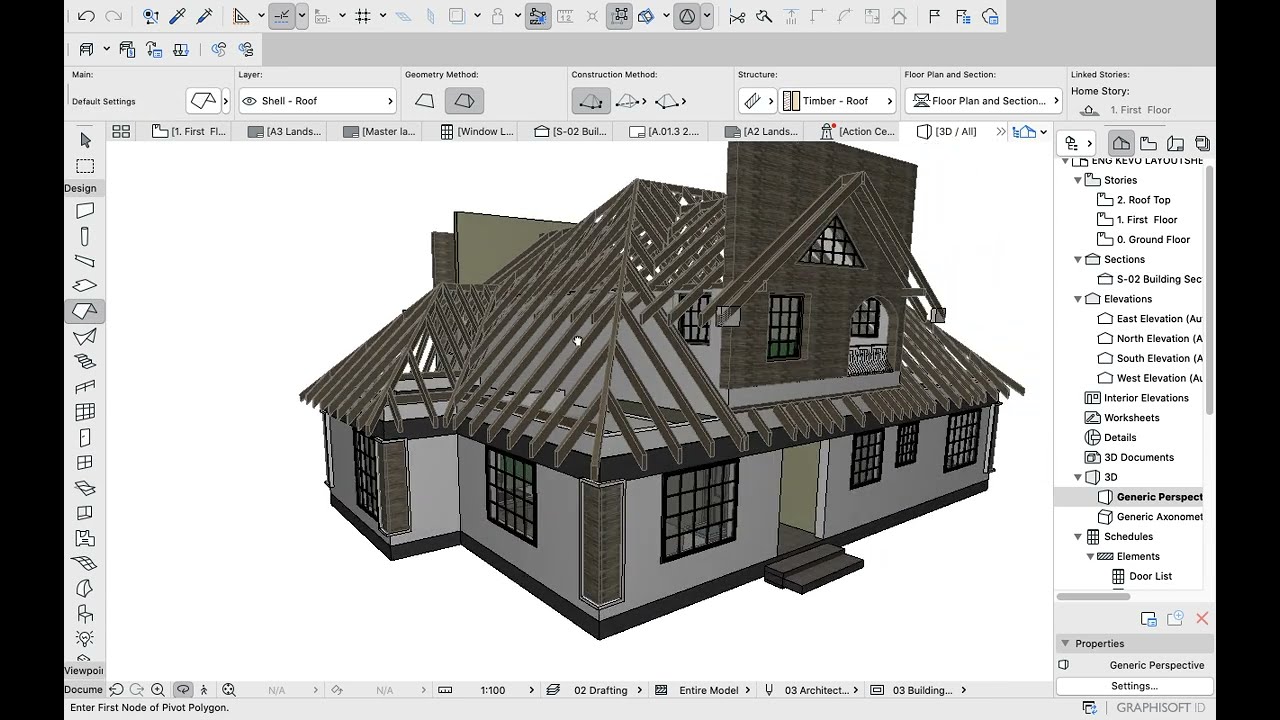Image resolution: width=1280 pixels, height=720 pixels.
Task: Click the Undo arrow icon
Action: coord(86,16)
